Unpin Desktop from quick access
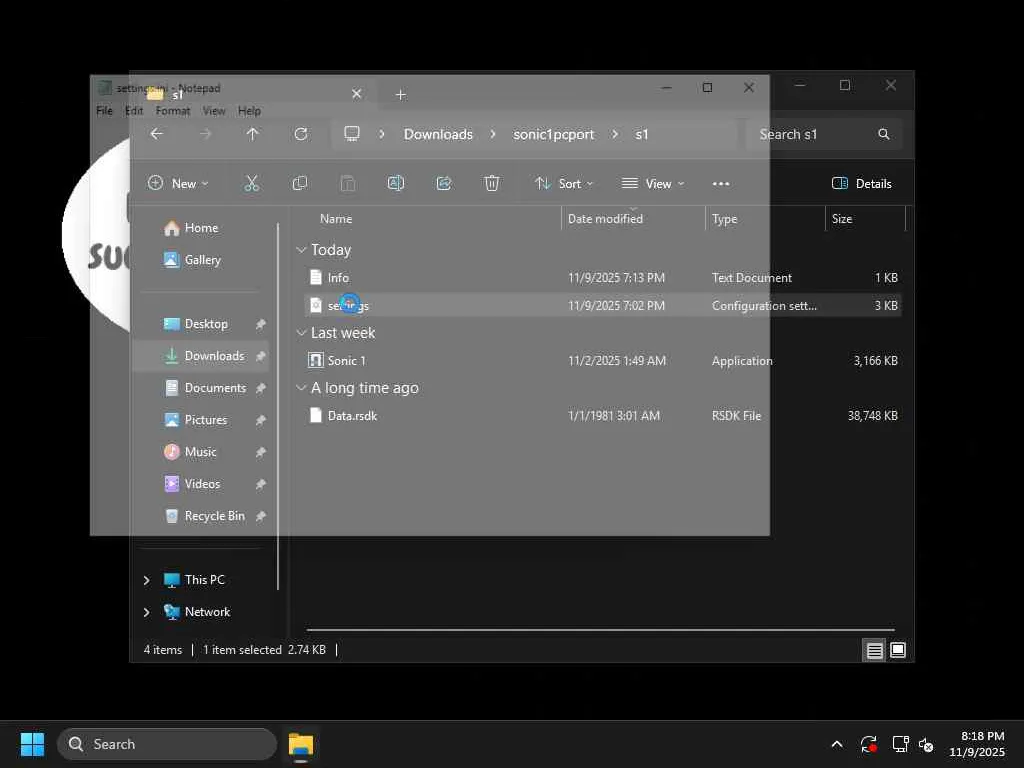Screen dimensions: 1024x768 click(x=261, y=324)
